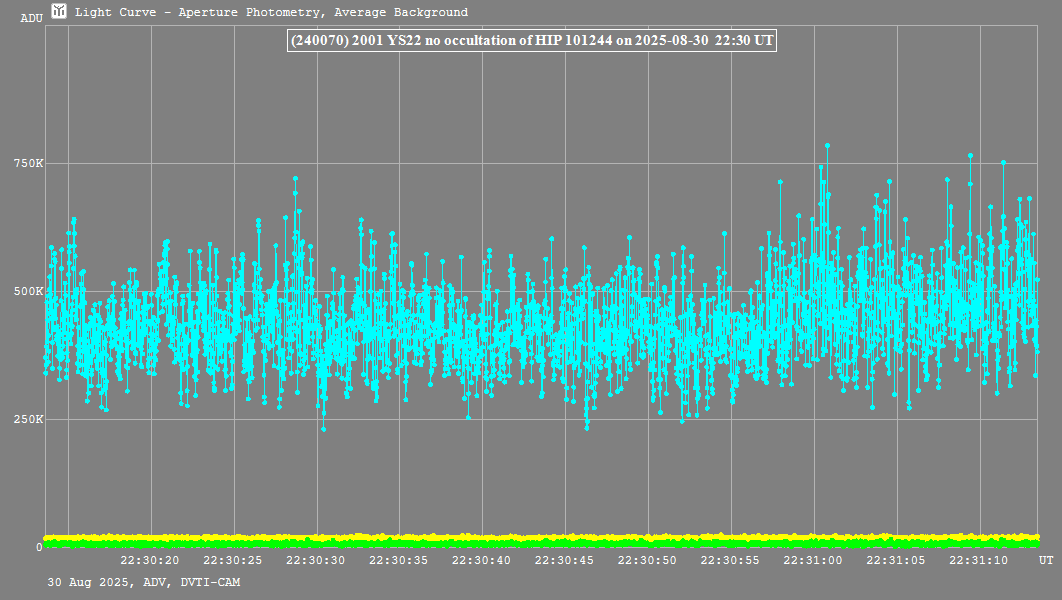Select the 22:30:30 time tick label
The width and height of the screenshot is (1062, 600).
pyautogui.click(x=316, y=560)
